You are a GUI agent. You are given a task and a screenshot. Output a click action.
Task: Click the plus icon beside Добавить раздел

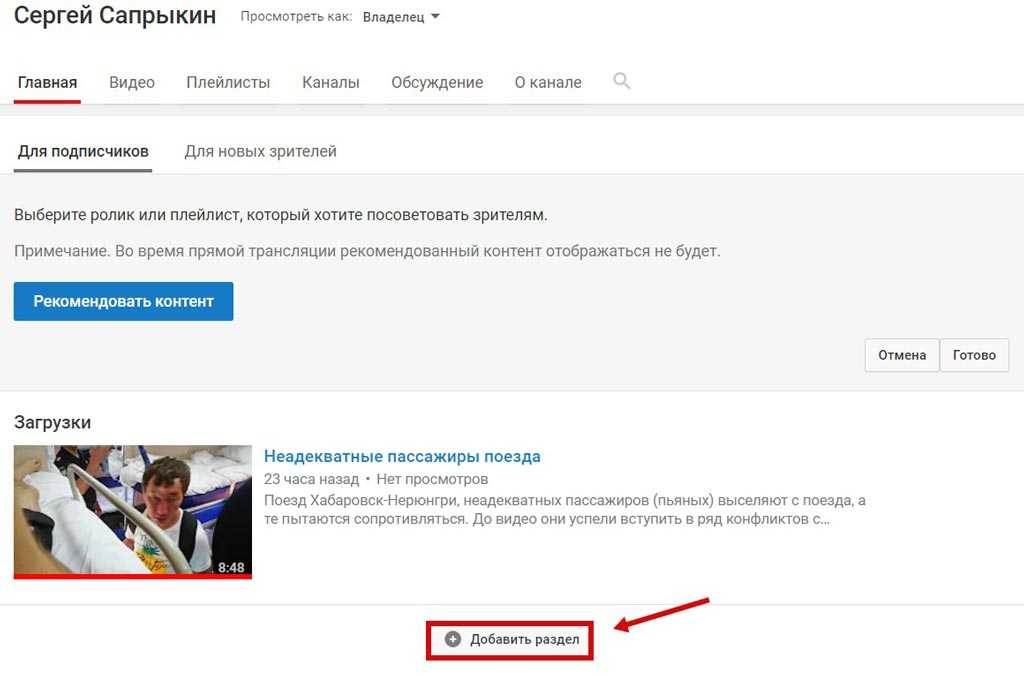(x=453, y=639)
